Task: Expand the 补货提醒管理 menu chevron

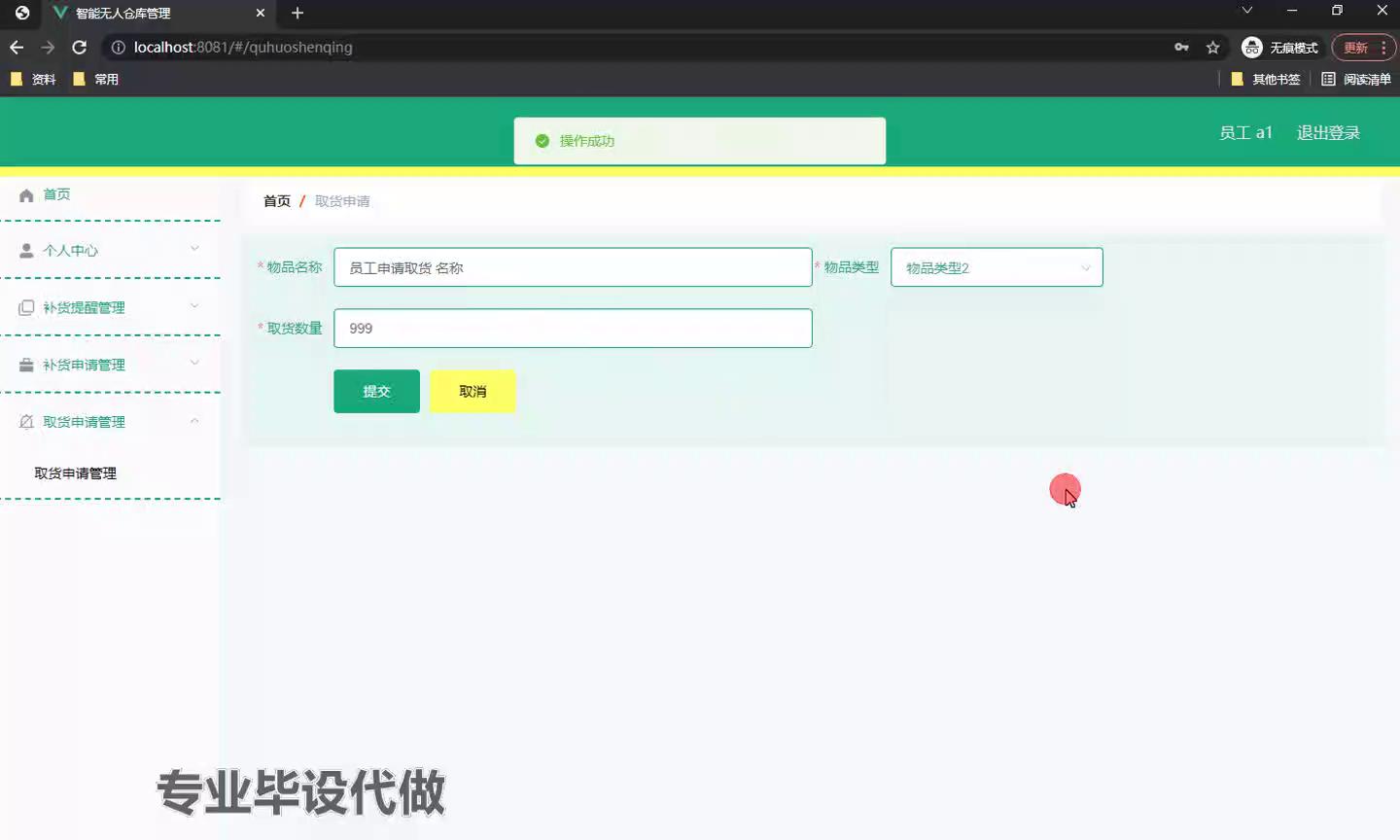Action: tap(194, 306)
